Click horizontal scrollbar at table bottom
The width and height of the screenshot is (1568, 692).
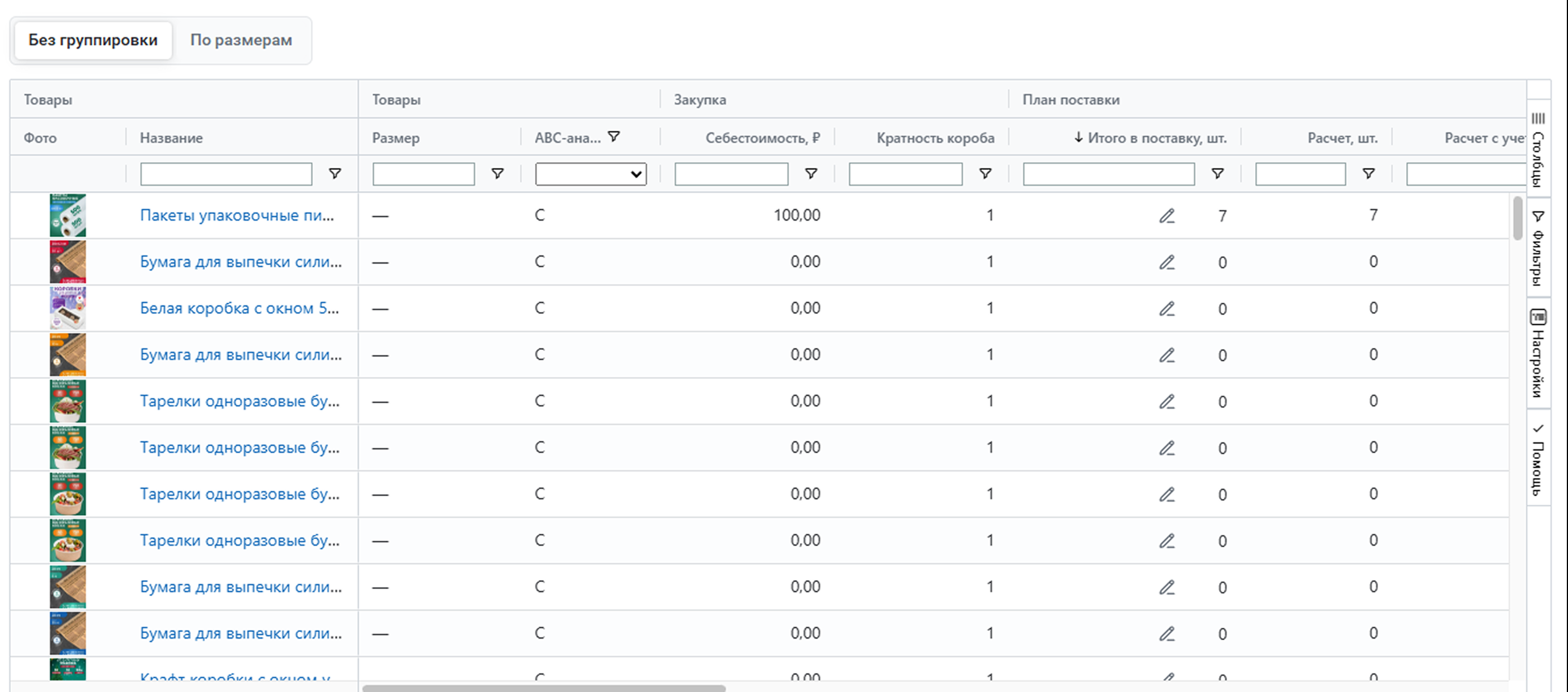[x=544, y=689]
